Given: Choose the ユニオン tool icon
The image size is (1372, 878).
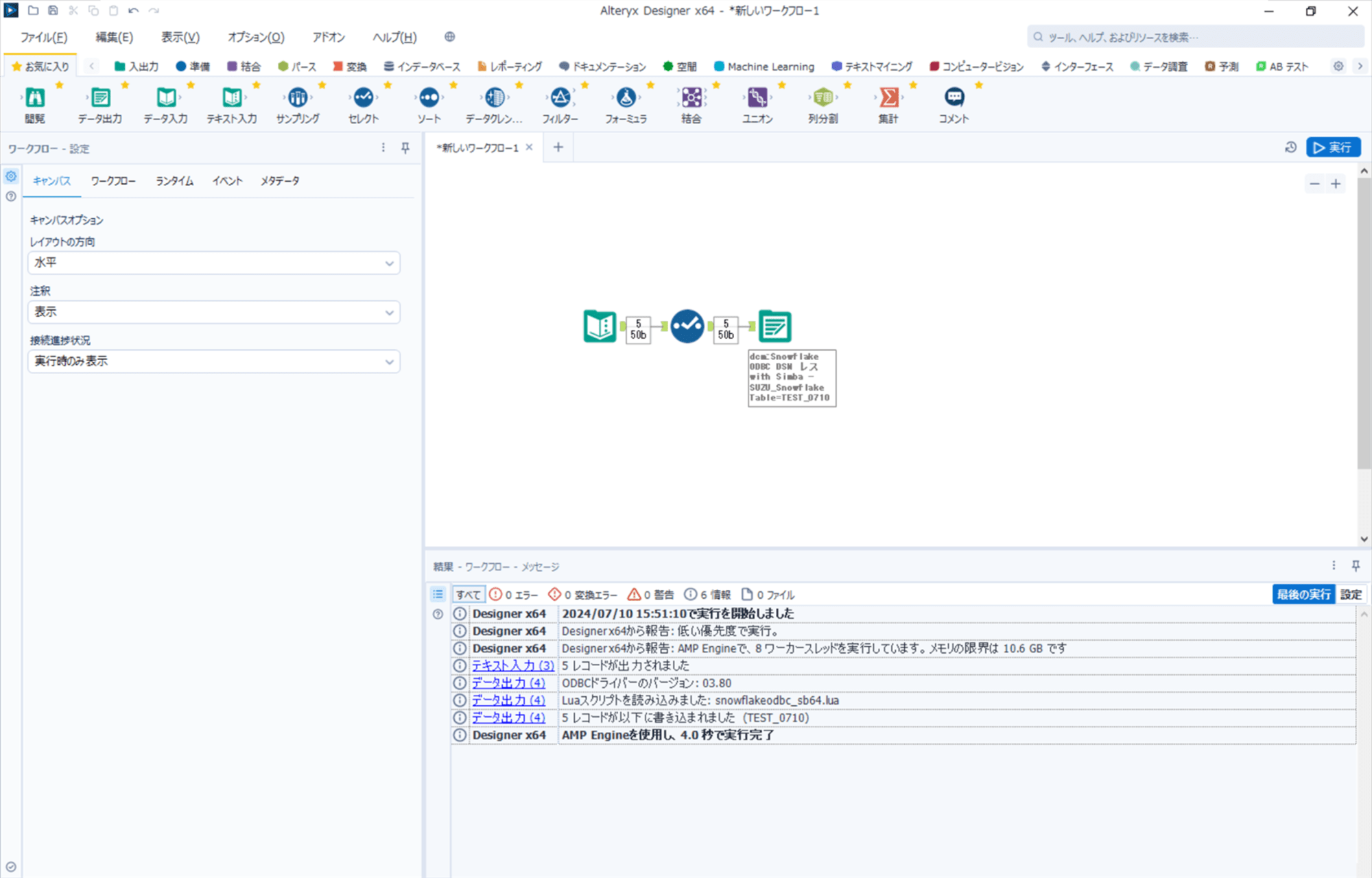Looking at the screenshot, I should [757, 97].
